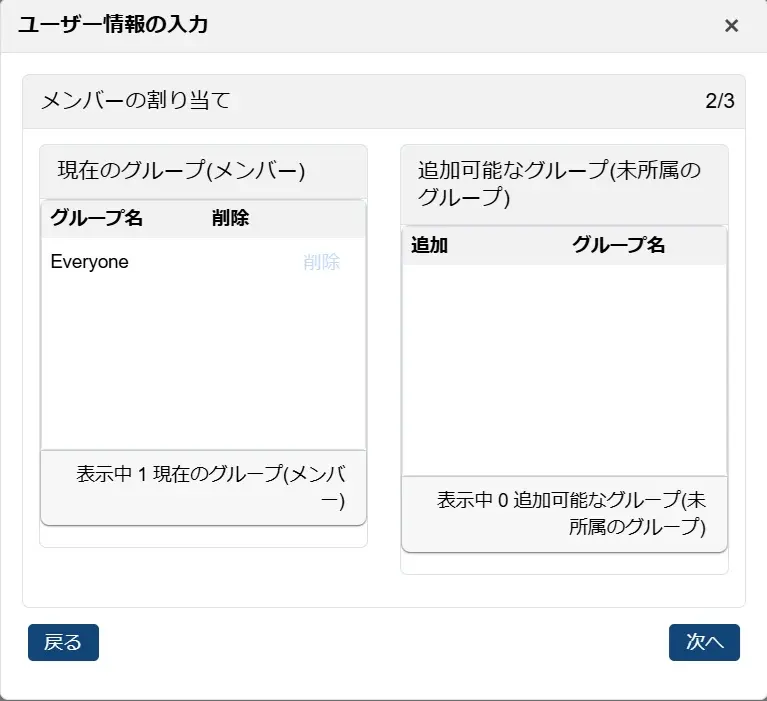Close the ユーザー情報の入力 dialog
Image resolution: width=767 pixels, height=701 pixels.
pyautogui.click(x=731, y=26)
